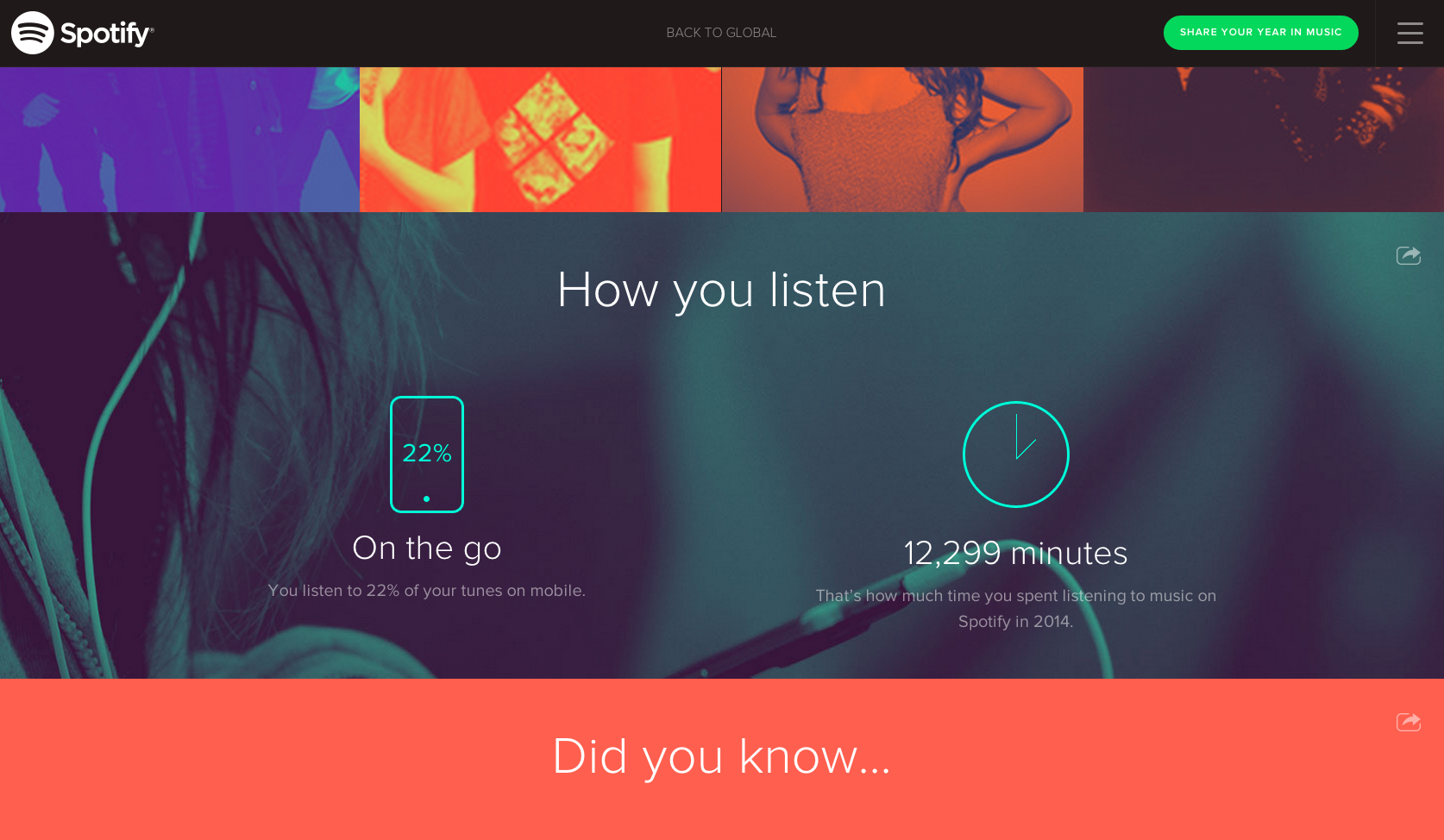The width and height of the screenshot is (1444, 840).
Task: Click the 22% on mobile description text
Action: 427,591
